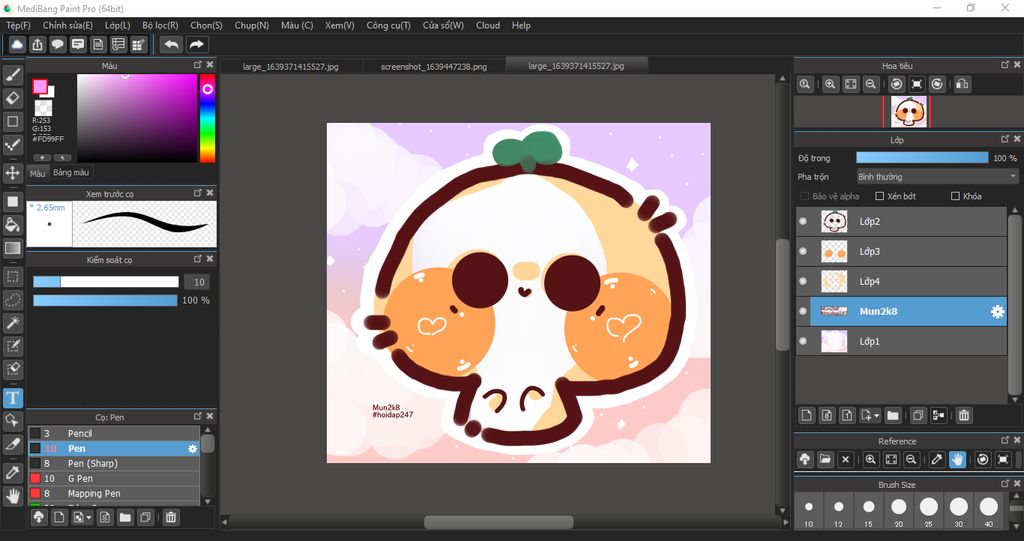Select the Eyedropper tool in left toolbar
This screenshot has width=1024, height=541.
[12, 472]
